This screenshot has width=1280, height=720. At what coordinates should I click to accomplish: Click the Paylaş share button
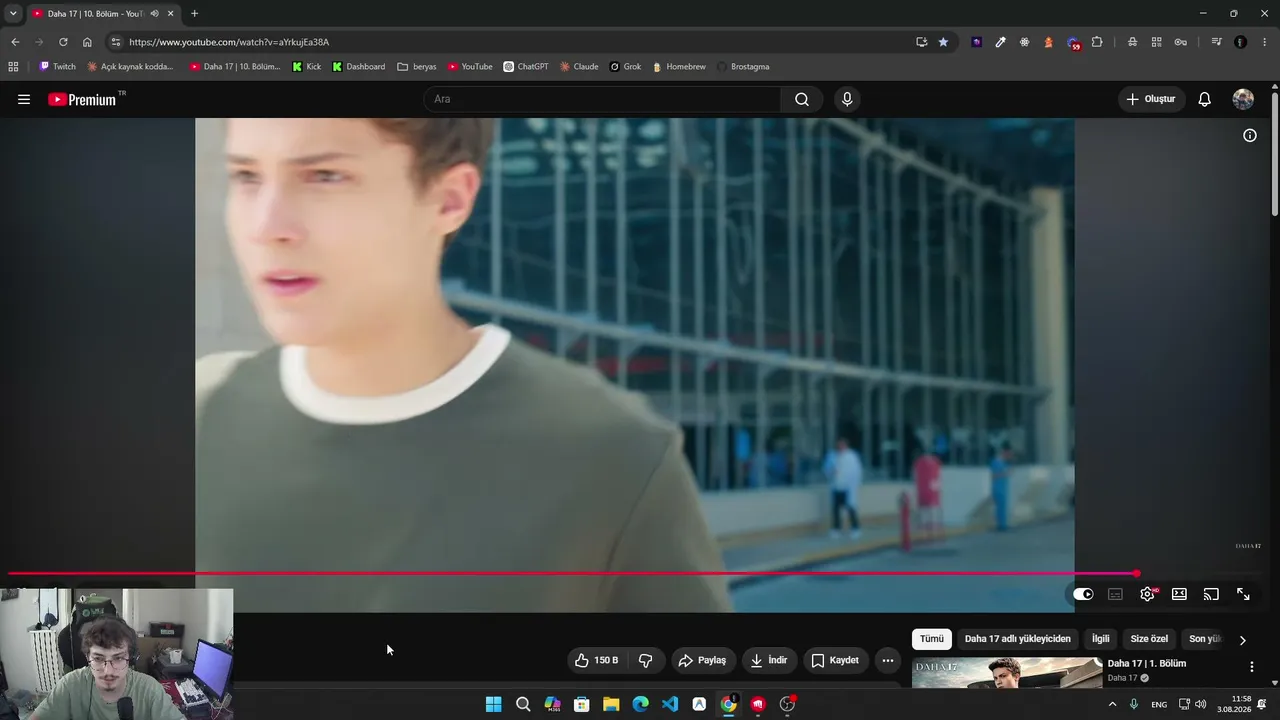click(x=702, y=660)
